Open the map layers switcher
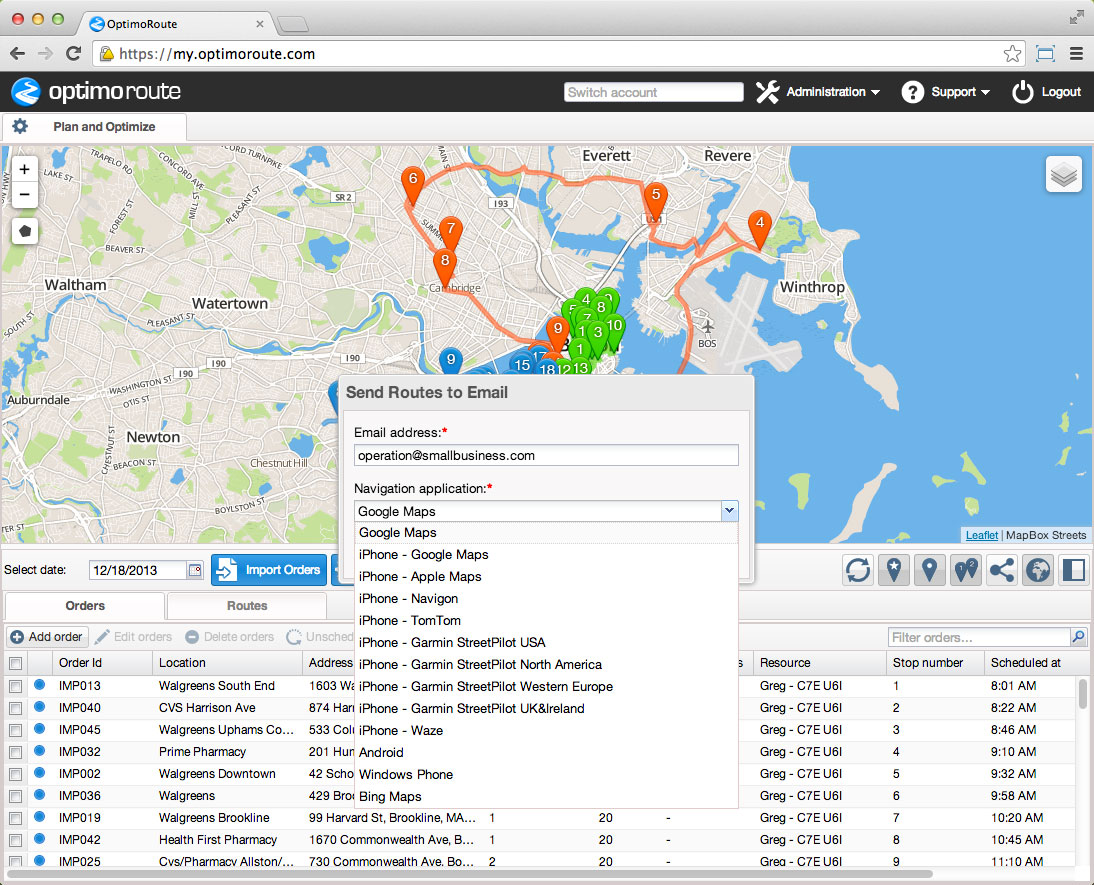 tap(1063, 174)
